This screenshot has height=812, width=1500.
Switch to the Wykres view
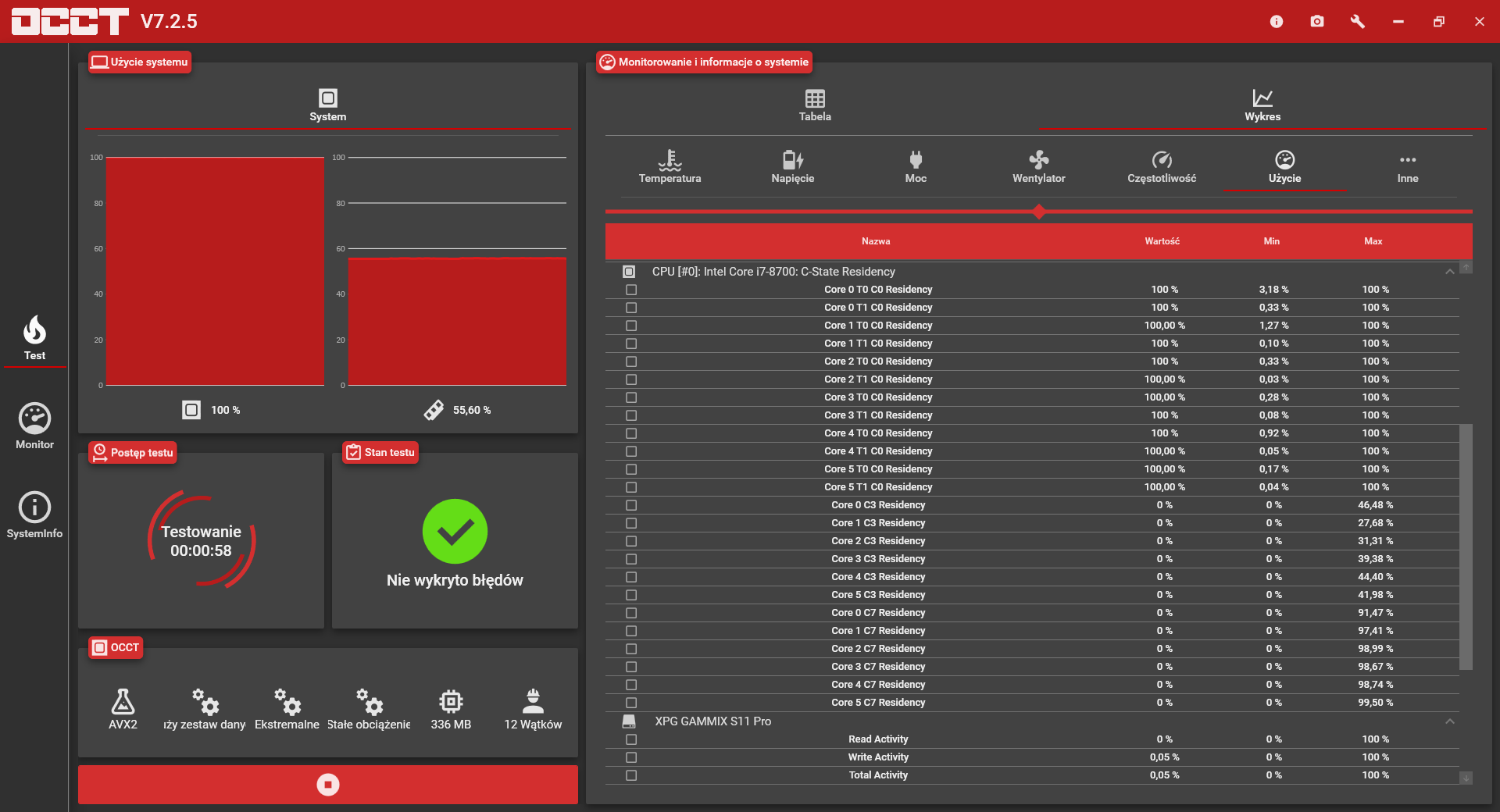(x=1262, y=105)
